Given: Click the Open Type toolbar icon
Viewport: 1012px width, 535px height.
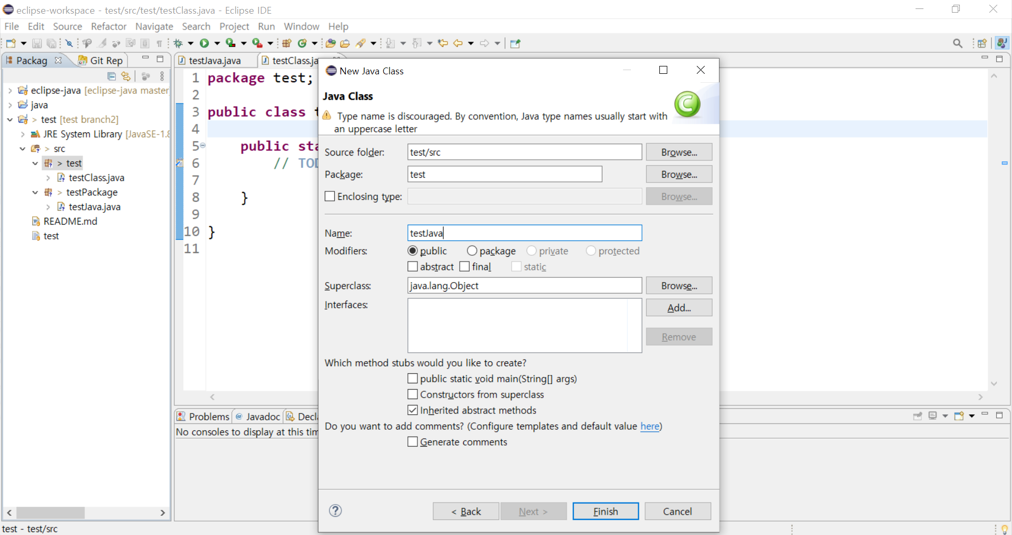Looking at the screenshot, I should [x=330, y=43].
